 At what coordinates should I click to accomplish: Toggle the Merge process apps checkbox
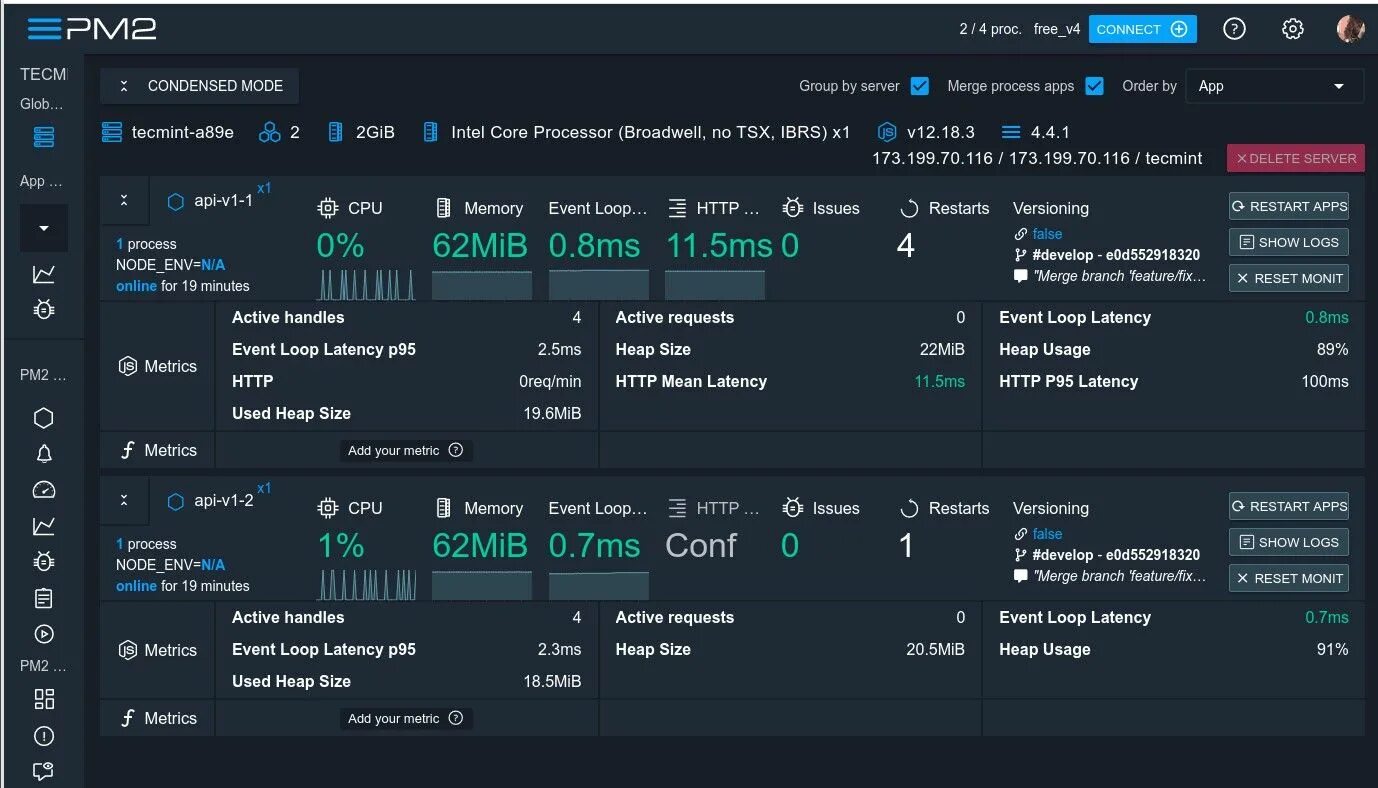click(1094, 86)
